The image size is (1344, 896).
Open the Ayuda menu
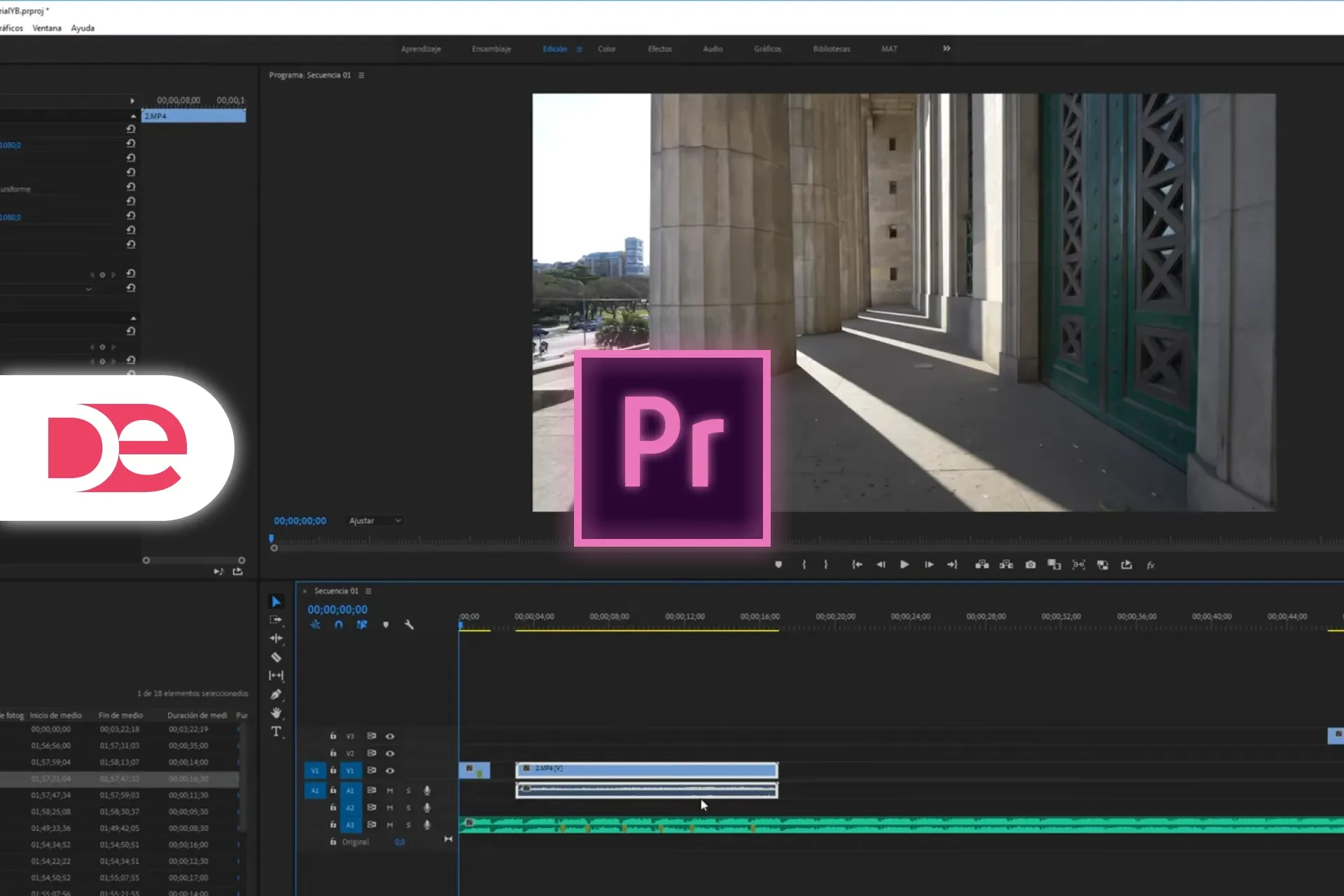tap(83, 28)
